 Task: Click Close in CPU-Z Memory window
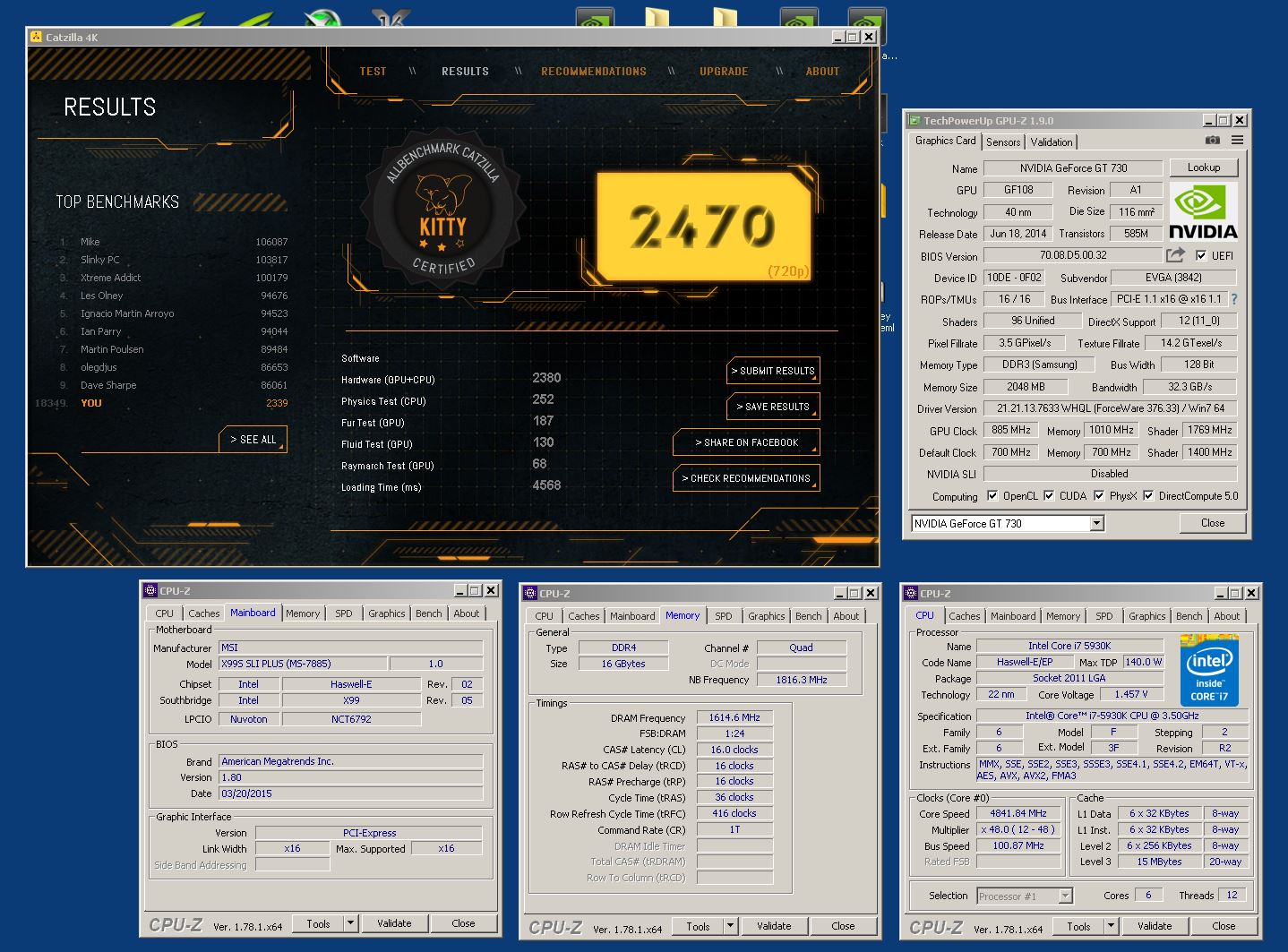coord(843,926)
